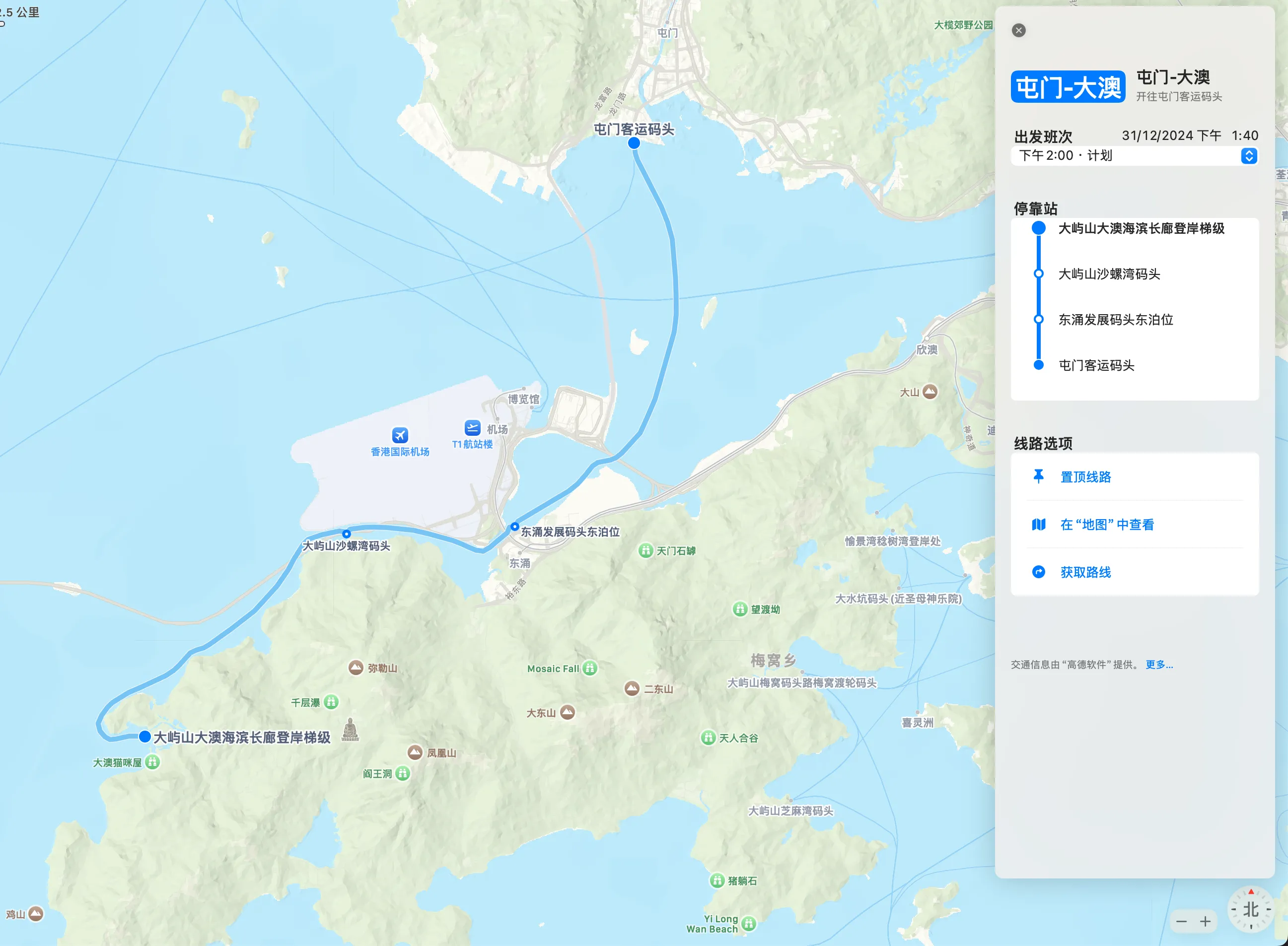Click the 屯门客运码头 pier marker on map
Screen dimensions: 1288x946
coord(634,143)
